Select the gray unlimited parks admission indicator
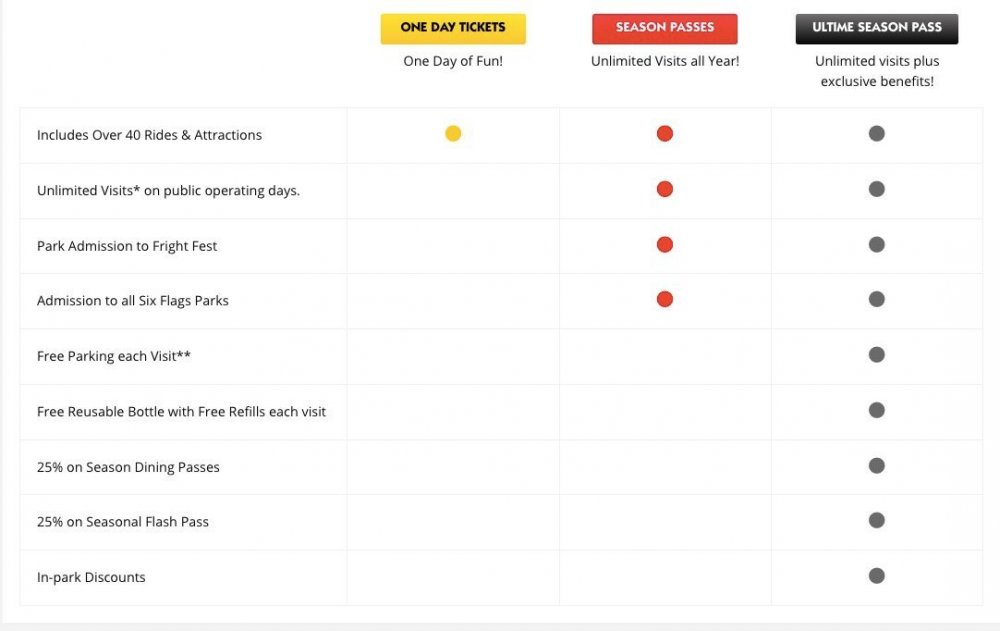This screenshot has height=631, width=1000. click(876, 298)
